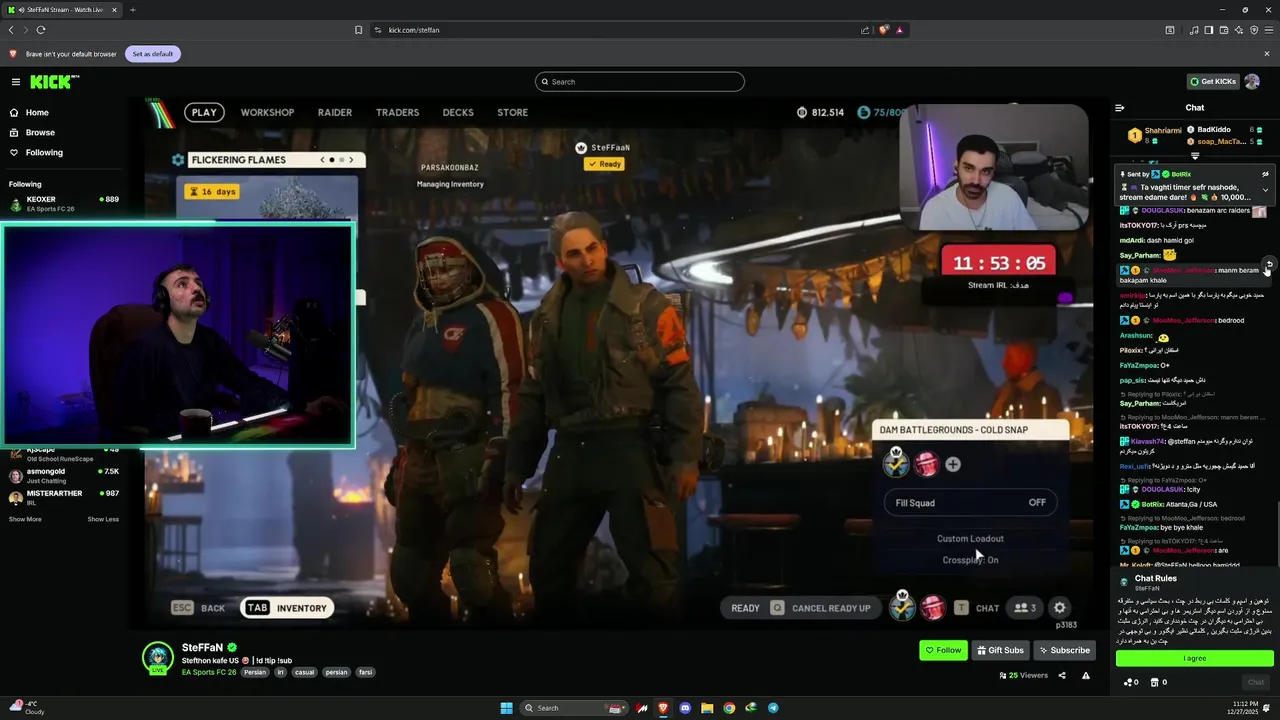Click the reply arrow on chat message
The height and width of the screenshot is (720, 1280).
[x=1269, y=265]
